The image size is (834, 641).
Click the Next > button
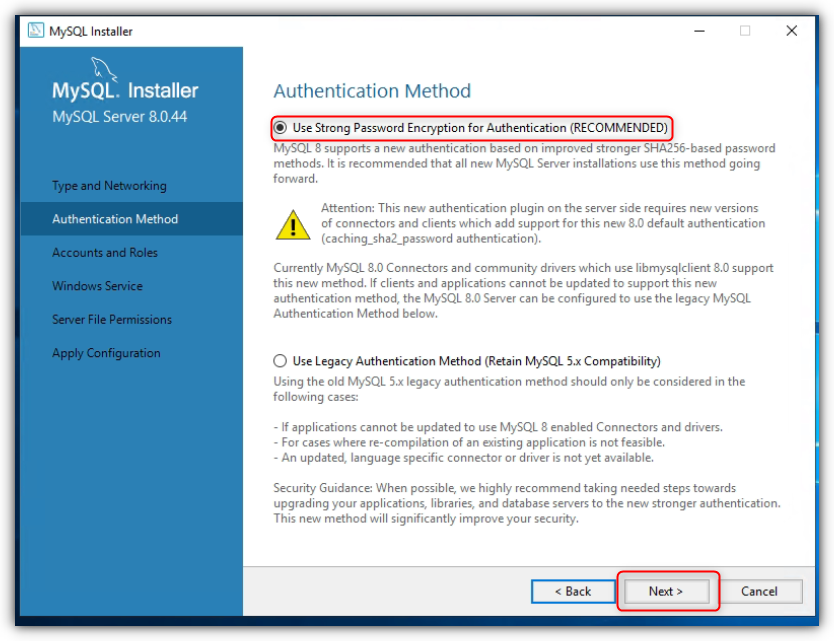click(666, 591)
